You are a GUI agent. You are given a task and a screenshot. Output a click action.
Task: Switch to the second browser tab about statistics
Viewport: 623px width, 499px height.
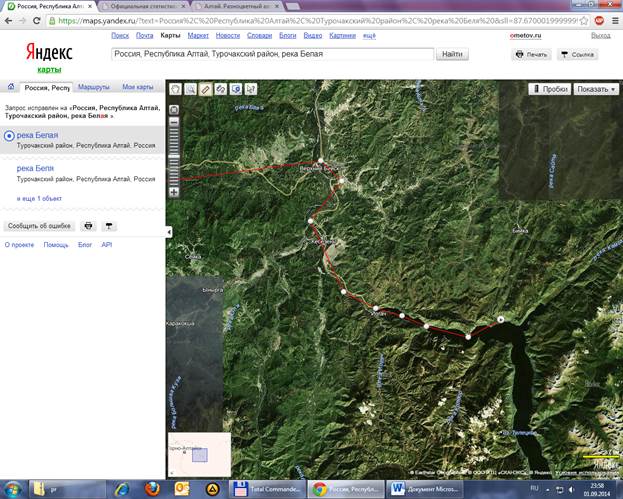tap(144, 6)
